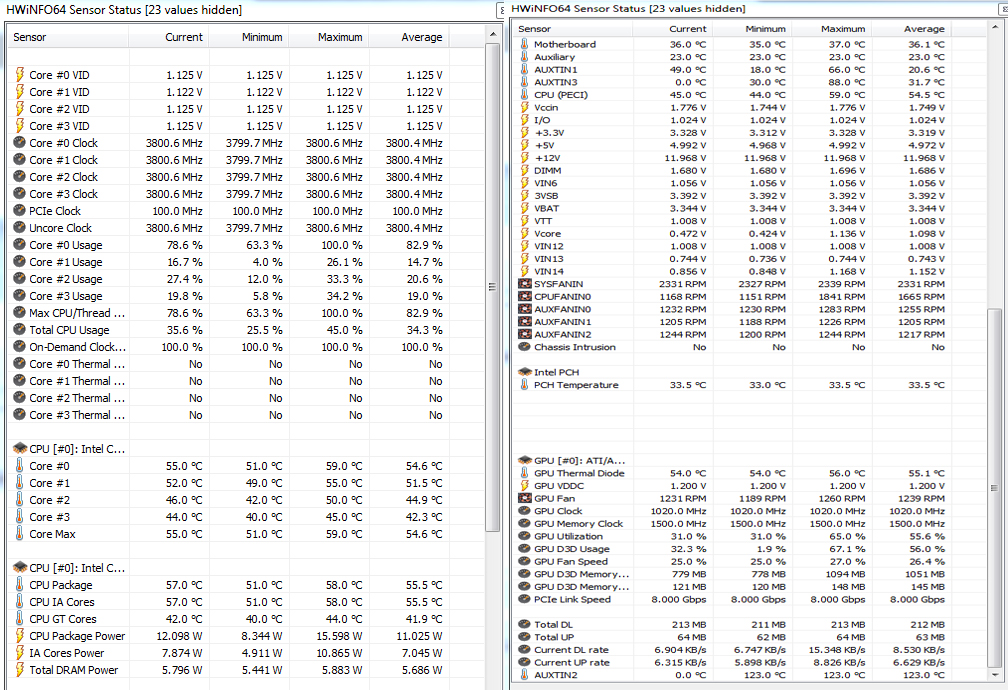Click the GPU Fan row icon
The image size is (1008, 690).
click(525, 498)
